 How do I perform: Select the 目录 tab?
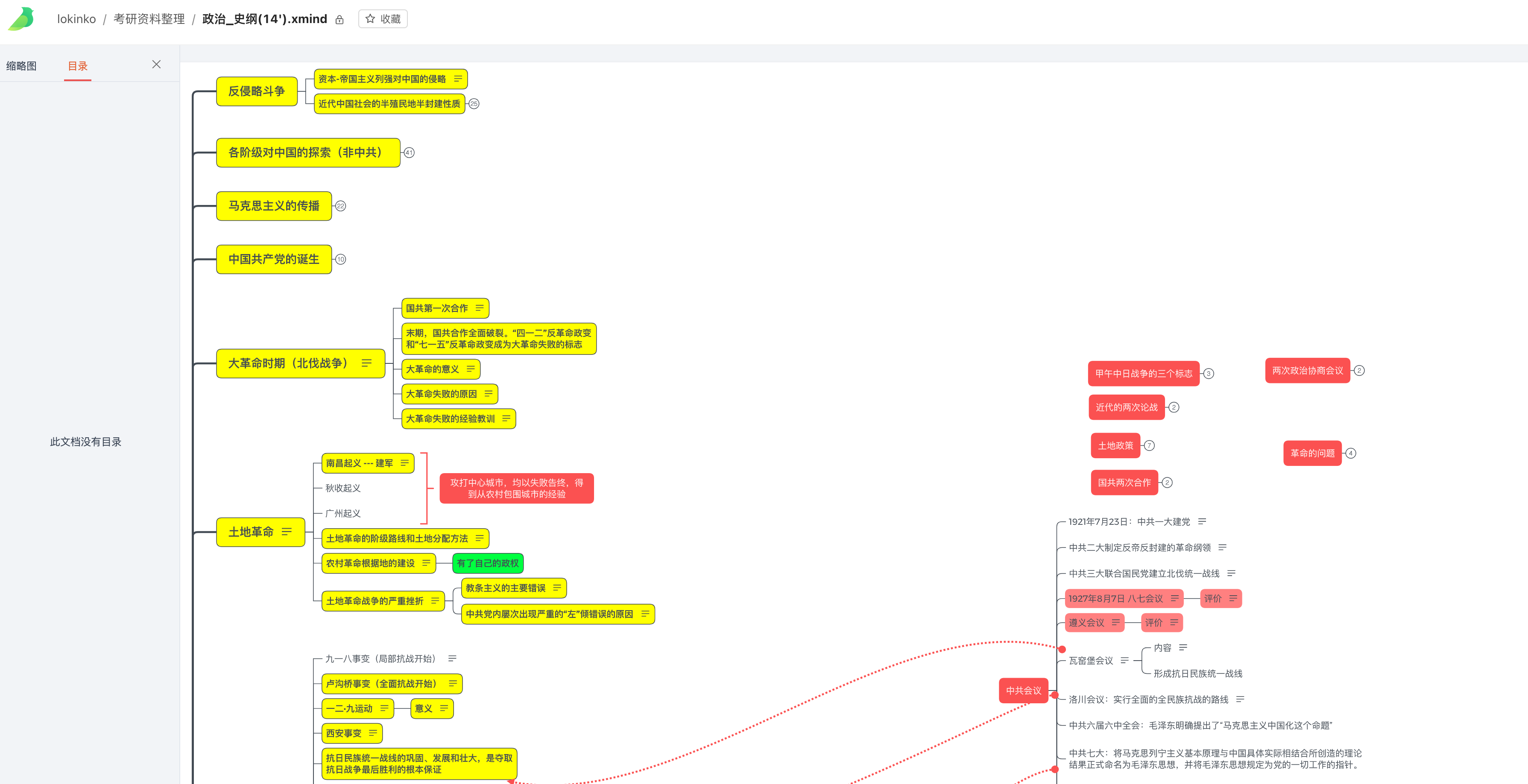[77, 66]
